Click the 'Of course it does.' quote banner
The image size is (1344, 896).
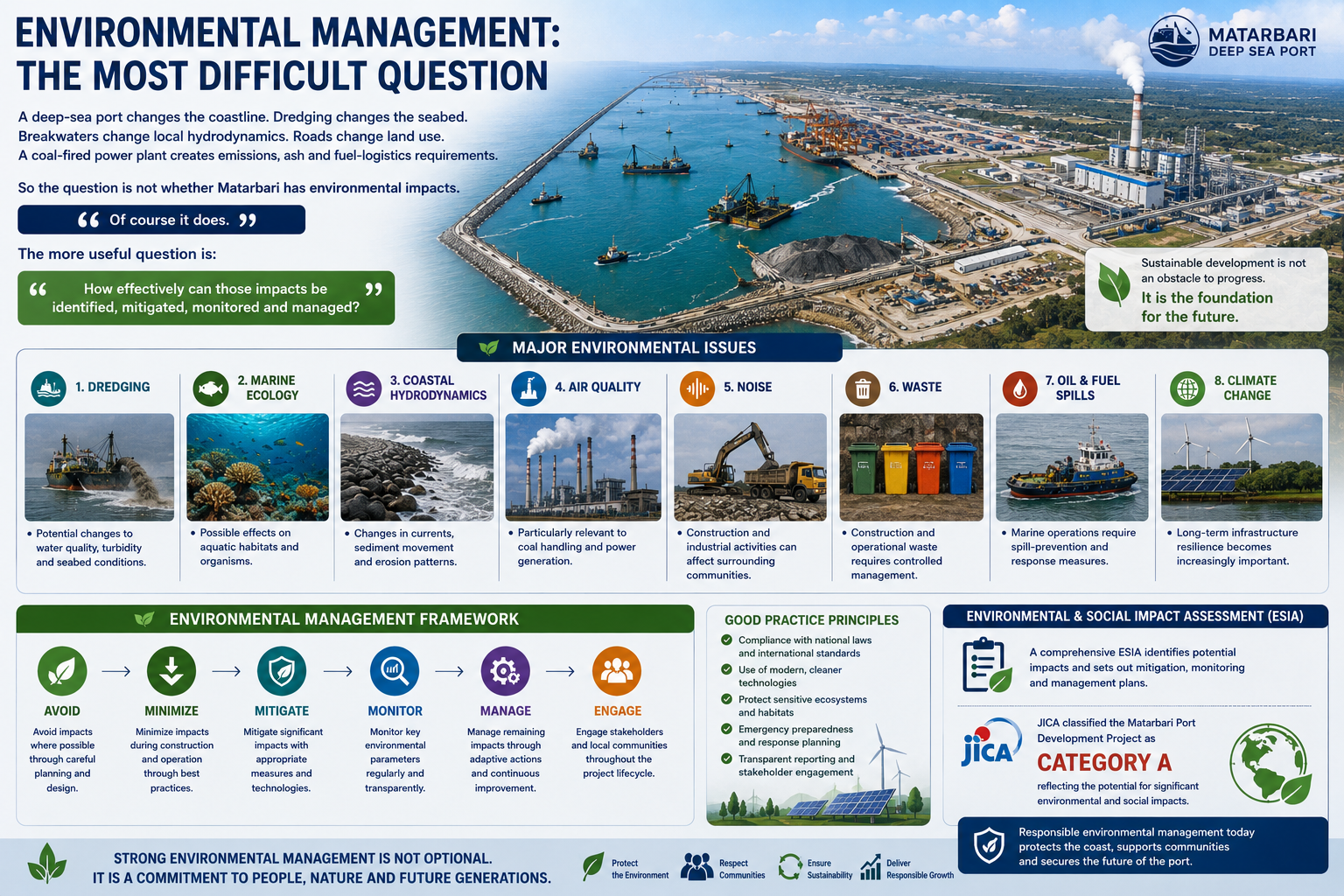pos(161,220)
